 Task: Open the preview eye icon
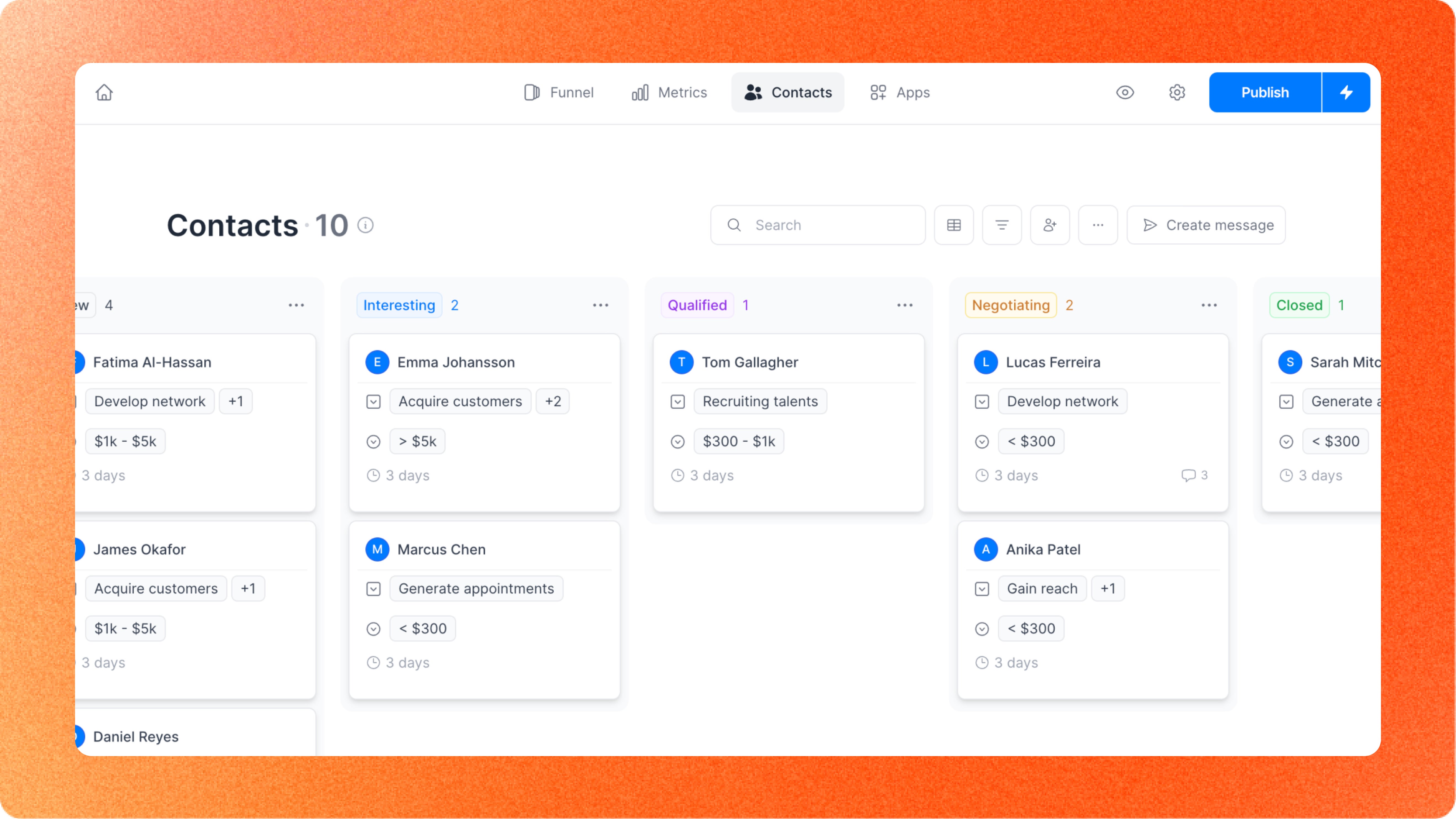tap(1125, 92)
